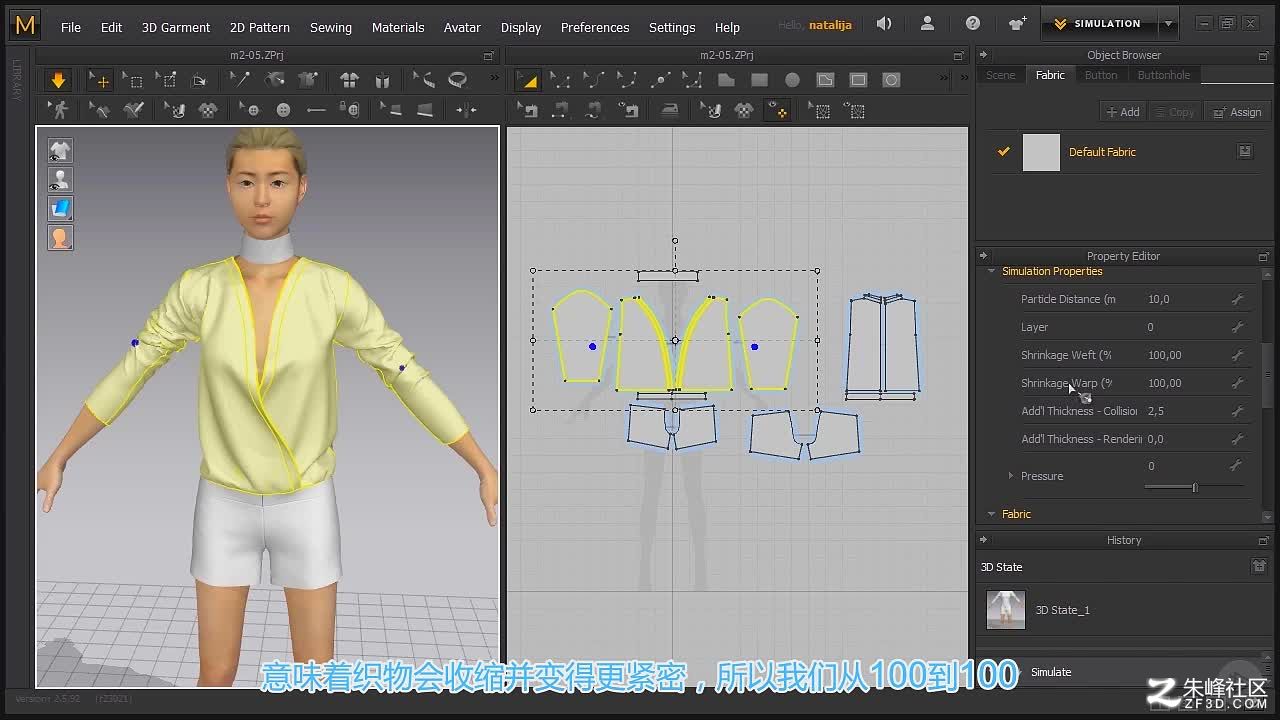Screen dimensions: 1280x720
Task: Click the checkered shirt texture icon in 3D toolbar
Action: 208,110
